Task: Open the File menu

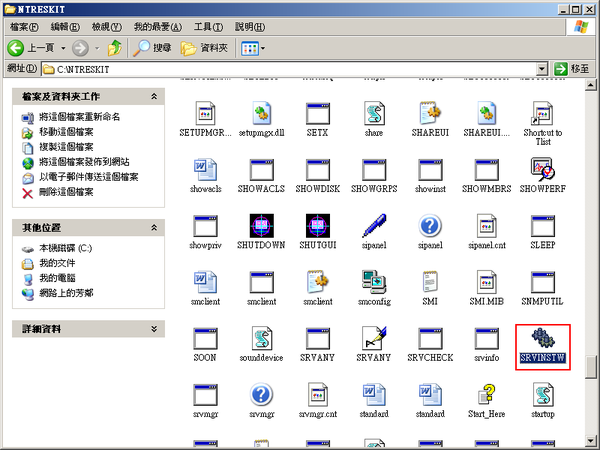Action: point(24,27)
